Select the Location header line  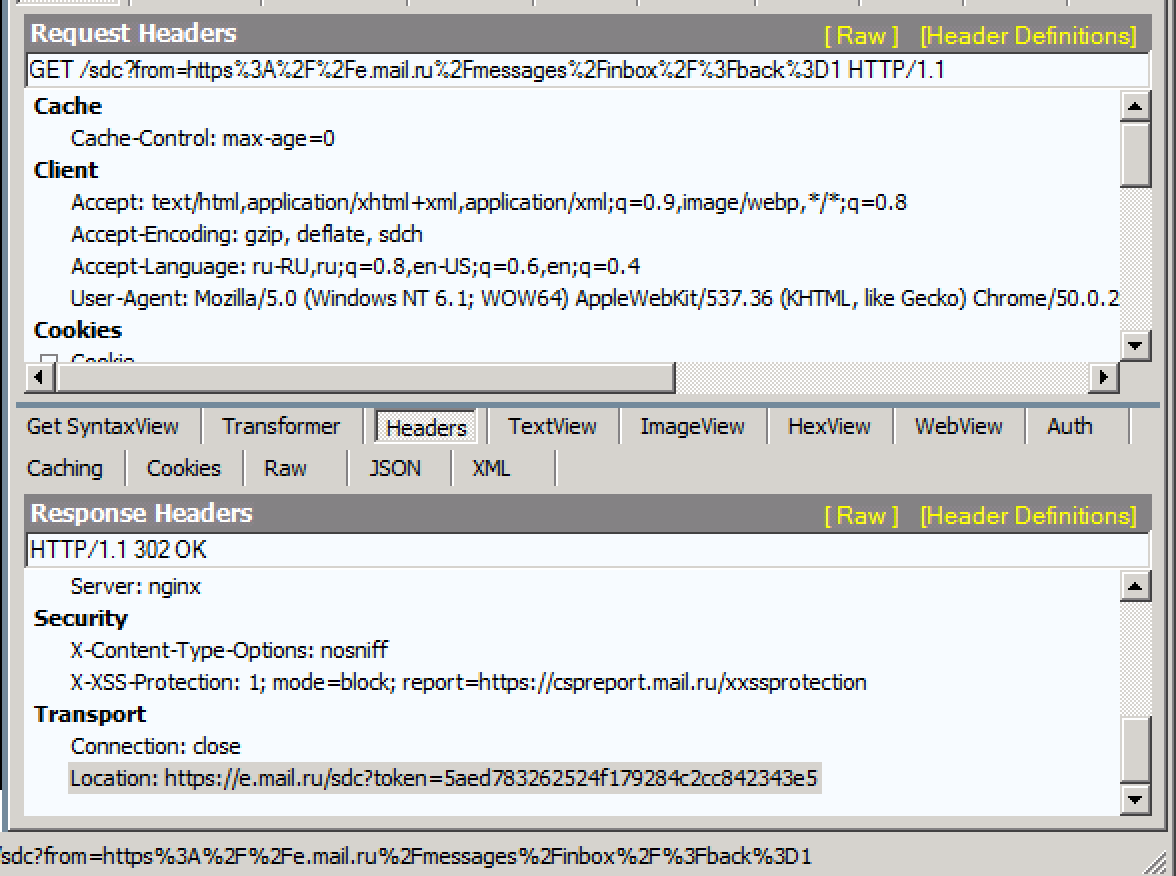point(444,778)
